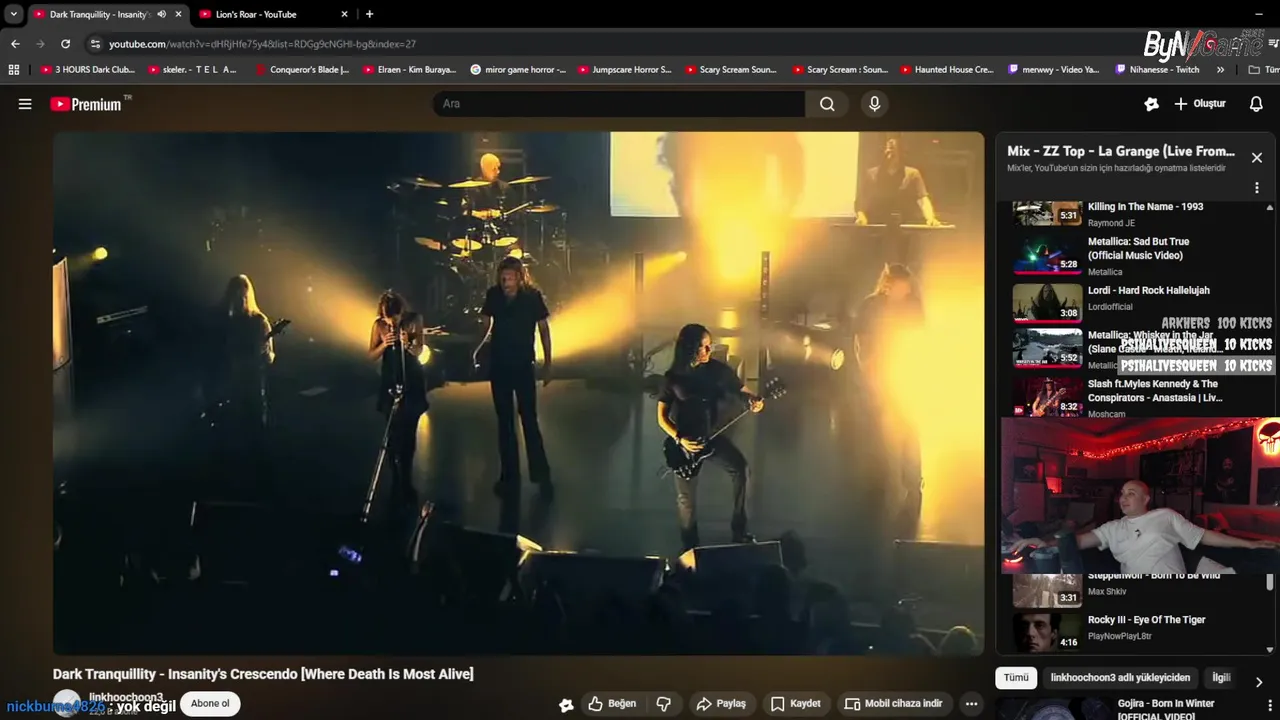Open the Chrome apps grid icon

[14, 70]
